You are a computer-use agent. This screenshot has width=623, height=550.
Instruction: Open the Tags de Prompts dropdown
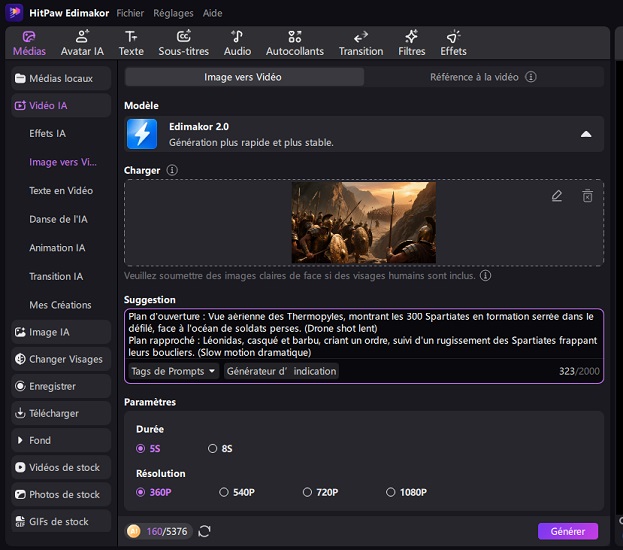[173, 371]
